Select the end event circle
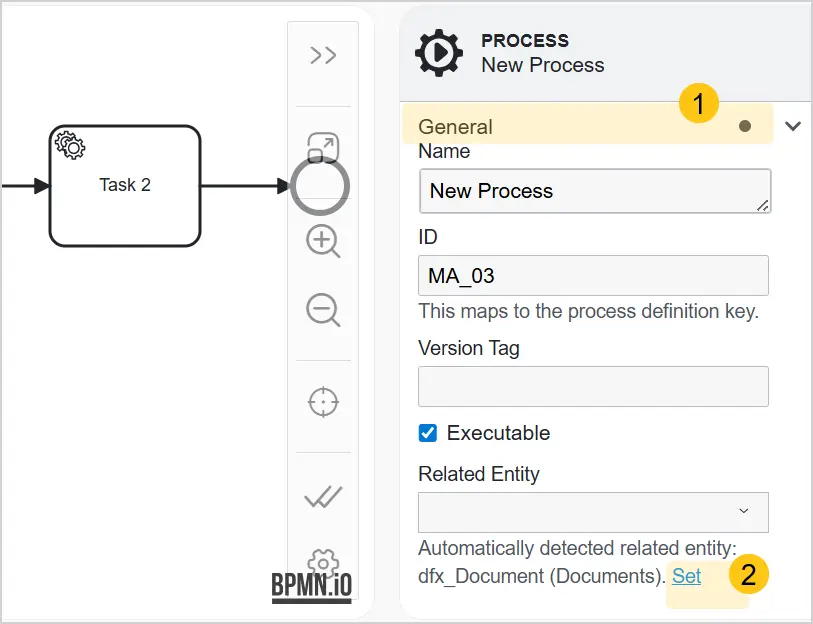Image resolution: width=813 pixels, height=624 pixels. click(x=320, y=186)
